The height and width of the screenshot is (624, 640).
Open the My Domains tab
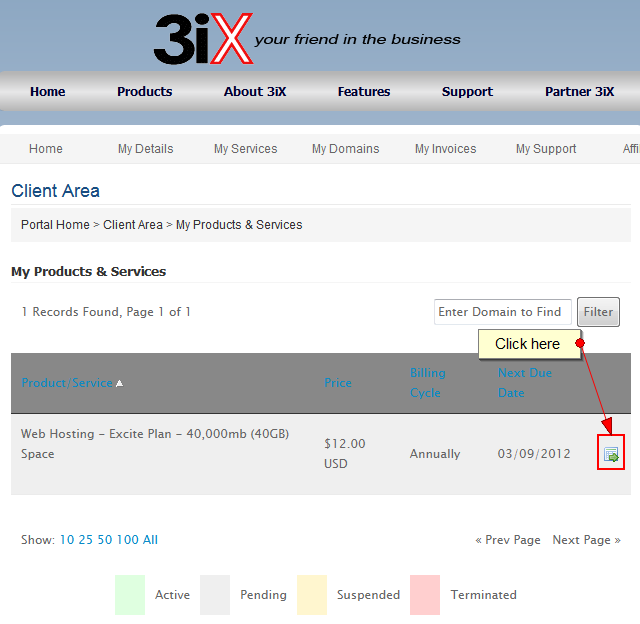(345, 149)
